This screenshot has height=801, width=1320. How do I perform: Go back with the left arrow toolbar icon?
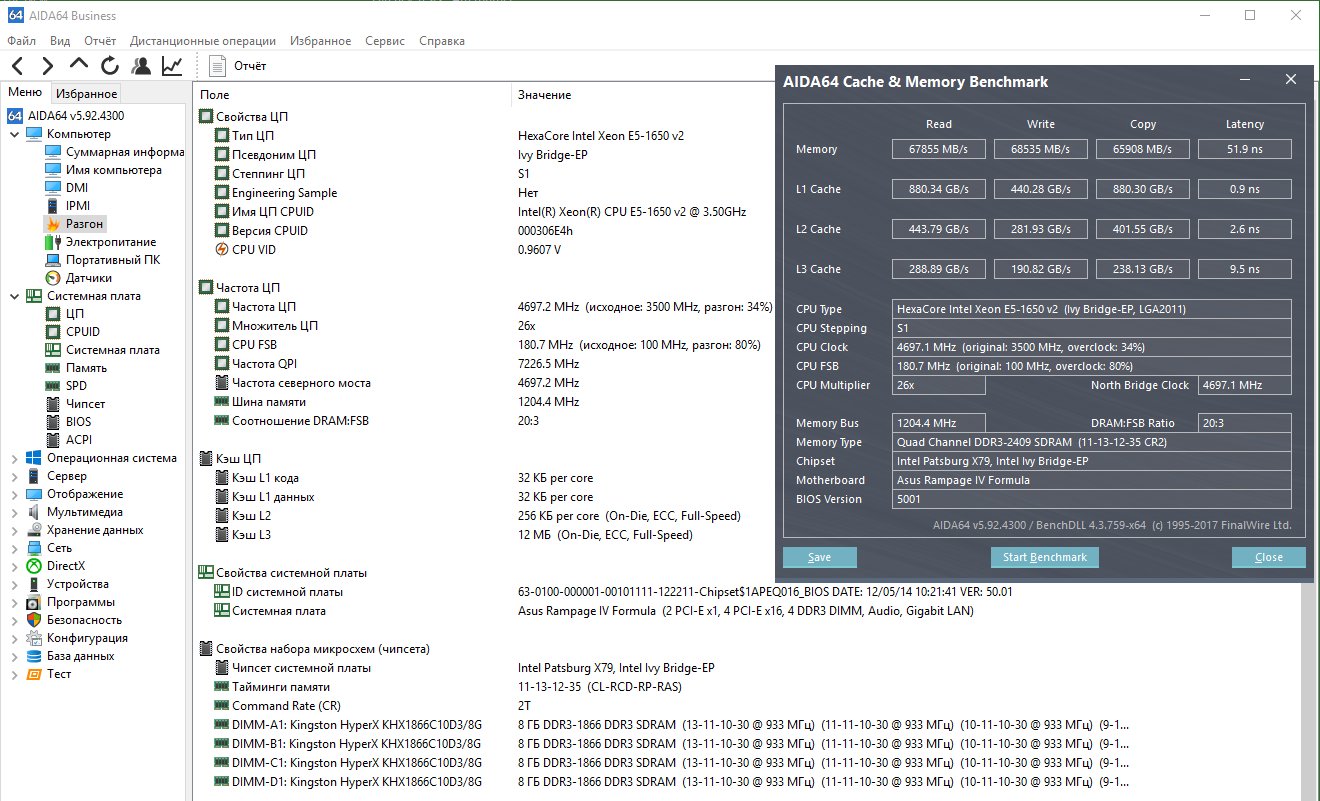(17, 66)
